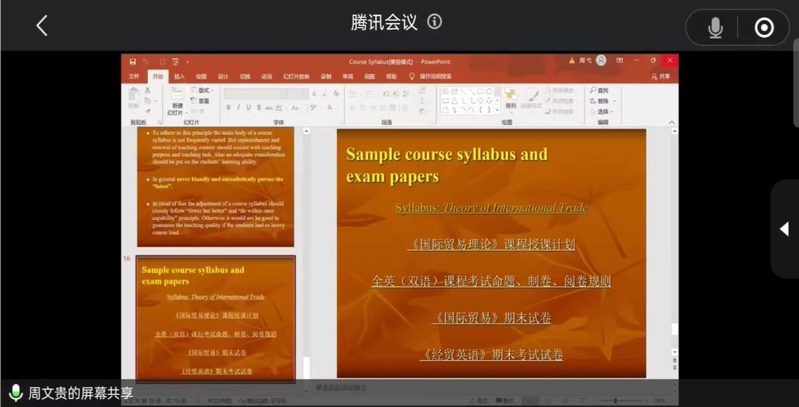Switch to the 插入 (Insert) ribbon tab

[180, 76]
